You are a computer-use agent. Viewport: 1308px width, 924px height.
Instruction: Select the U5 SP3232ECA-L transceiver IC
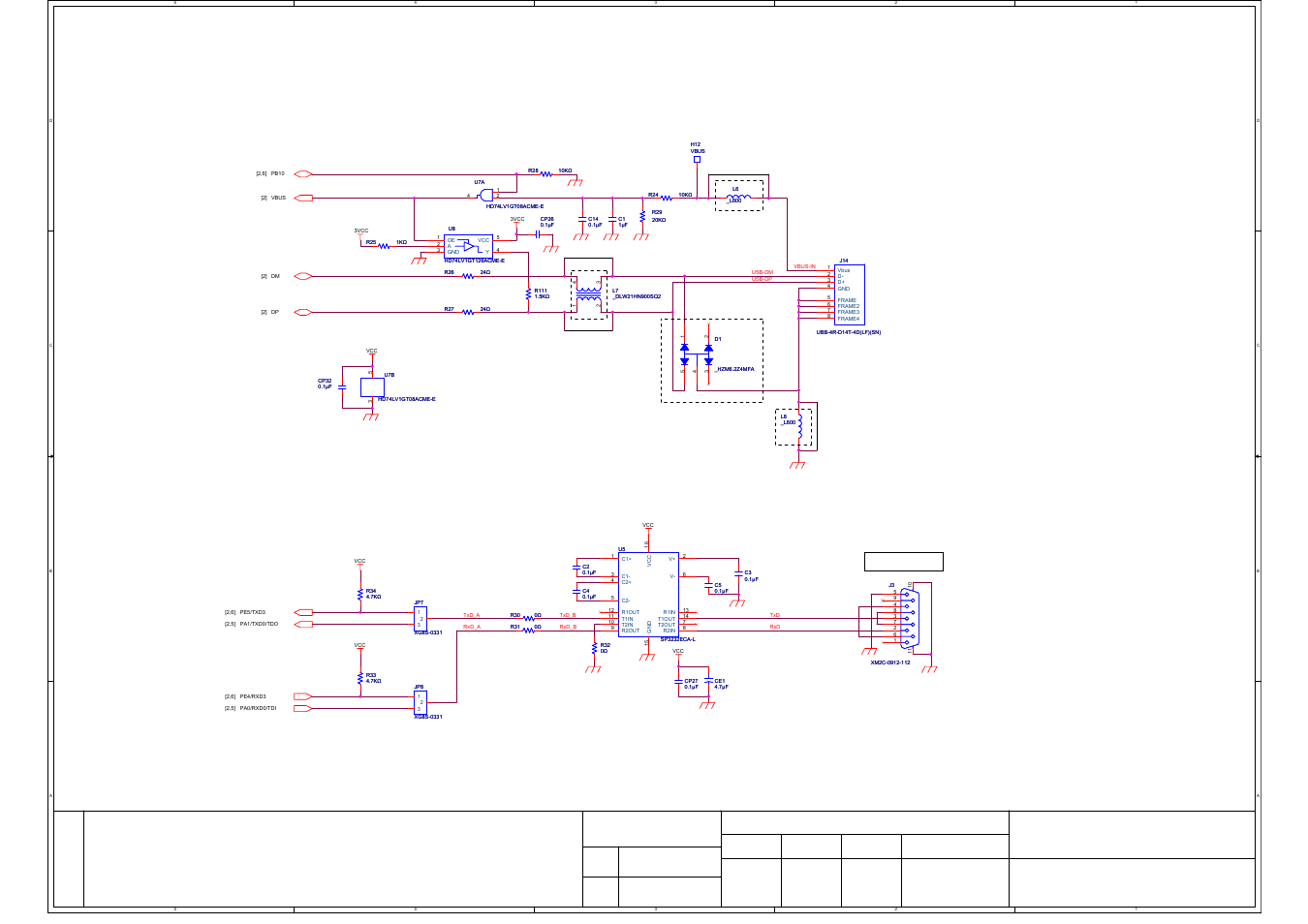coord(648,594)
